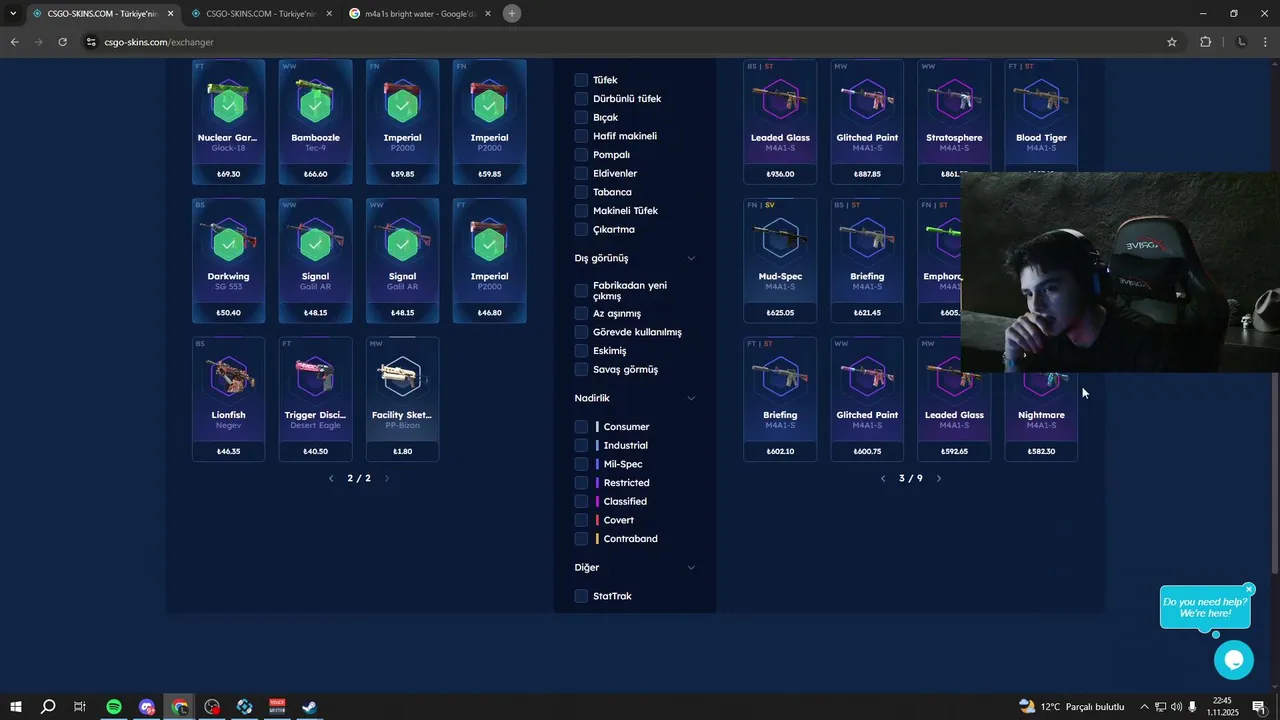Click the address bar URL
Image resolution: width=1280 pixels, height=720 pixels.
(159, 42)
